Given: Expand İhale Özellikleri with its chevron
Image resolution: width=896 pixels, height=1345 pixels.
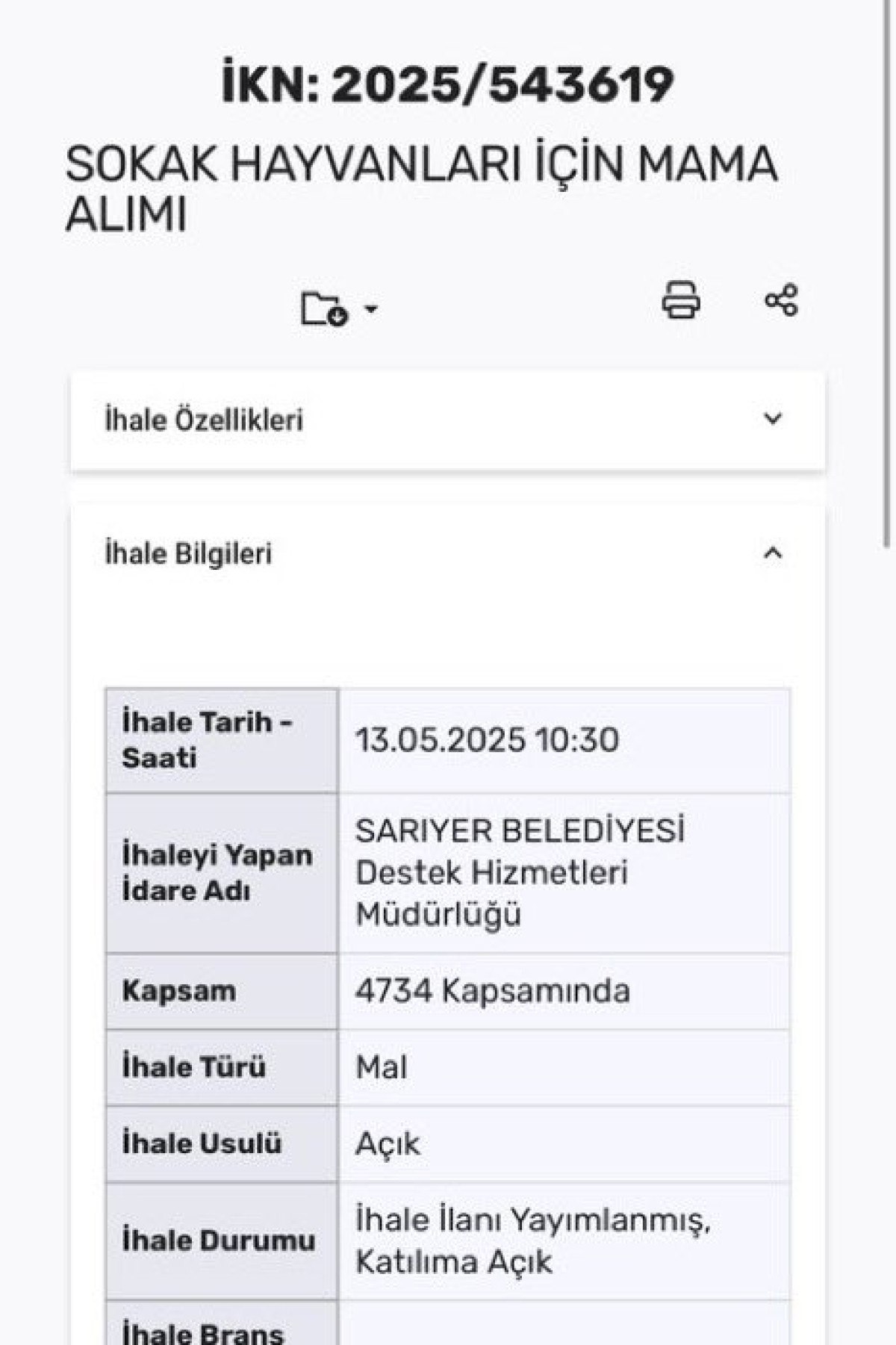Looking at the screenshot, I should tap(773, 418).
